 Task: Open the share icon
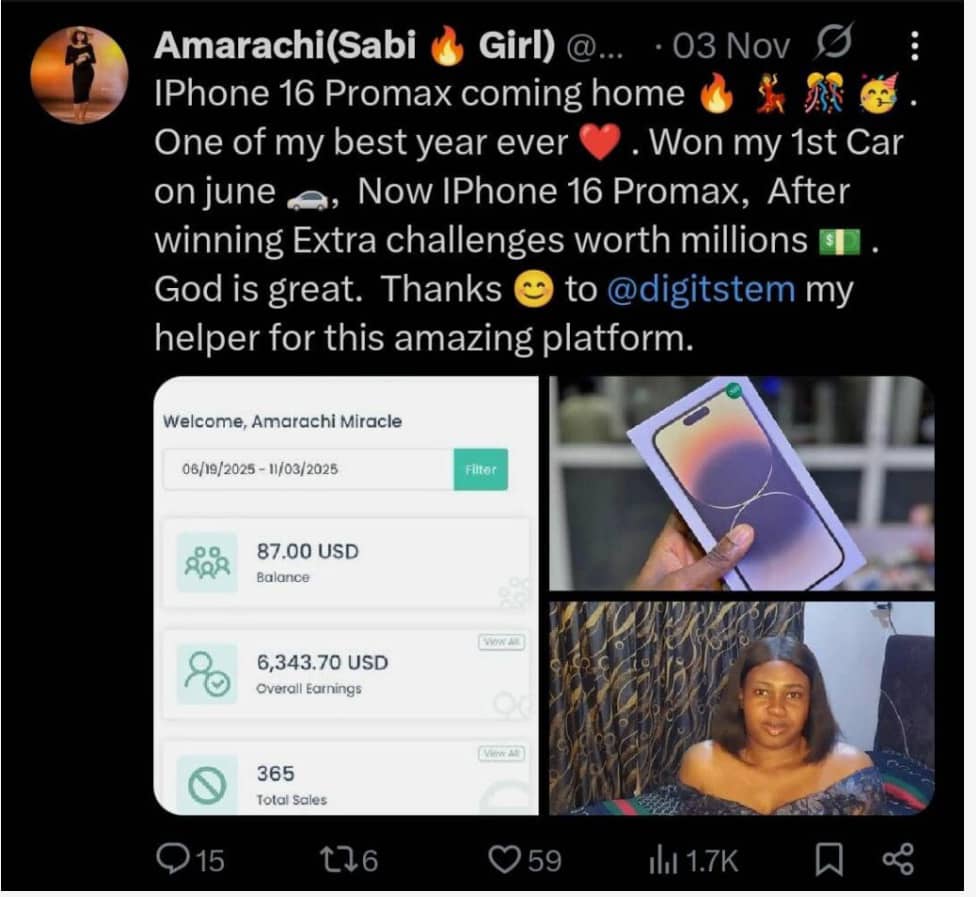tap(898, 859)
